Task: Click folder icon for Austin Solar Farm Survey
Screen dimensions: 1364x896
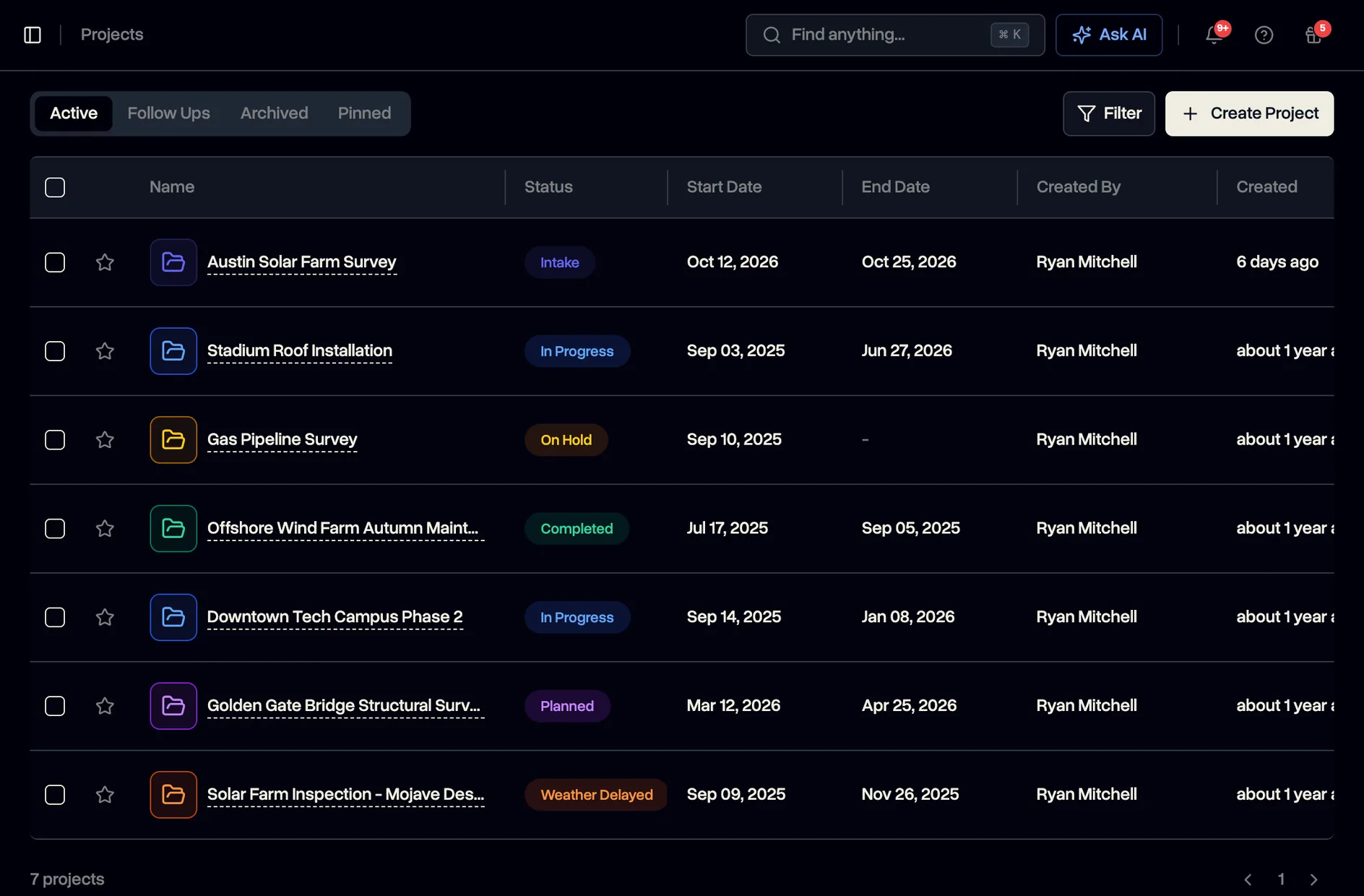Action: tap(173, 262)
